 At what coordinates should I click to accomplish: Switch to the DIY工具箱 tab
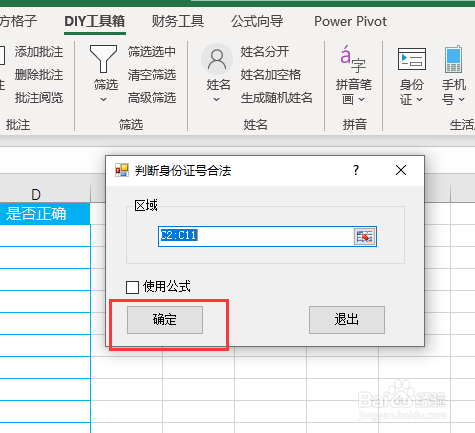point(95,21)
